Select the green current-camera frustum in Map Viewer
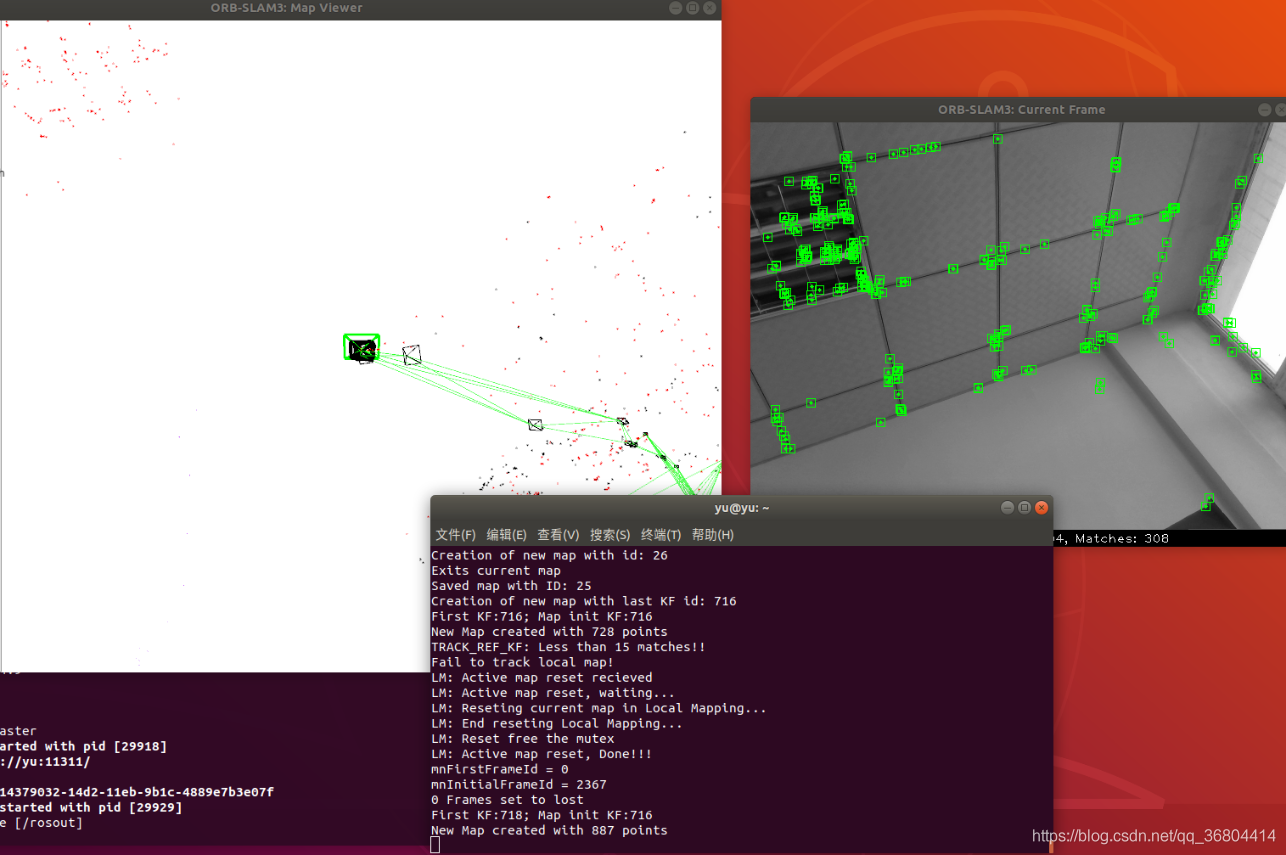1286x855 pixels. (x=361, y=347)
